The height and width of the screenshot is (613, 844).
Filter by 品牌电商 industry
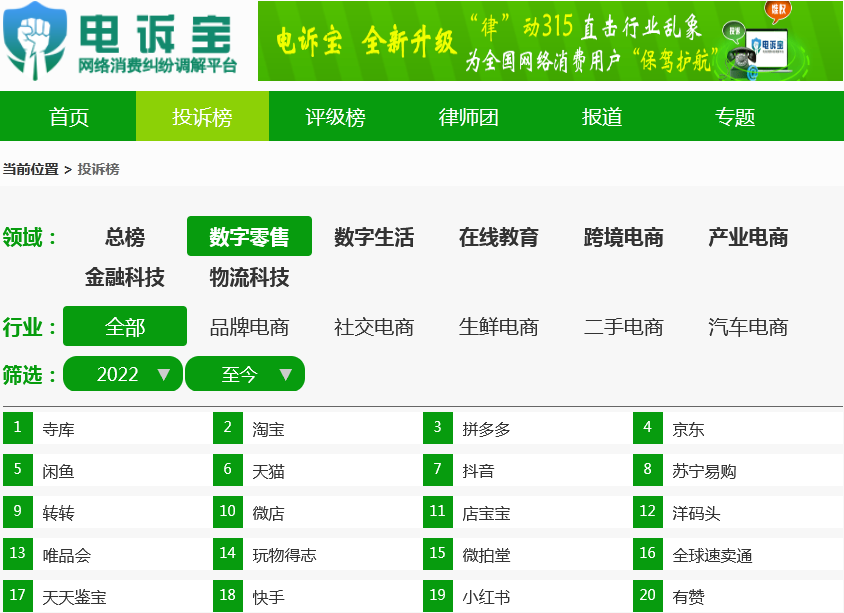pyautogui.click(x=249, y=327)
